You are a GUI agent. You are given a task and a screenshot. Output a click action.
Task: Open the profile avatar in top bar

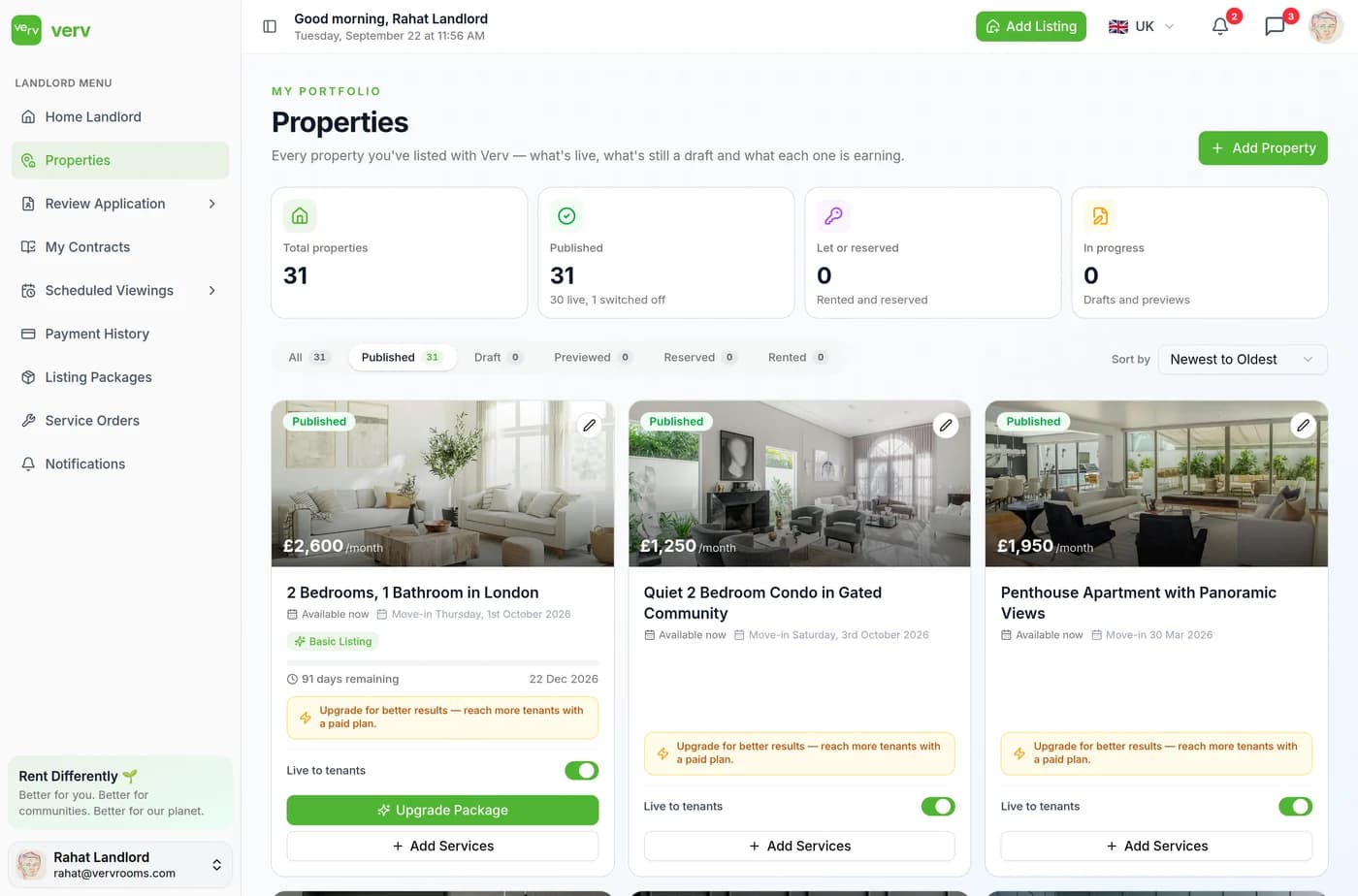pos(1325,26)
